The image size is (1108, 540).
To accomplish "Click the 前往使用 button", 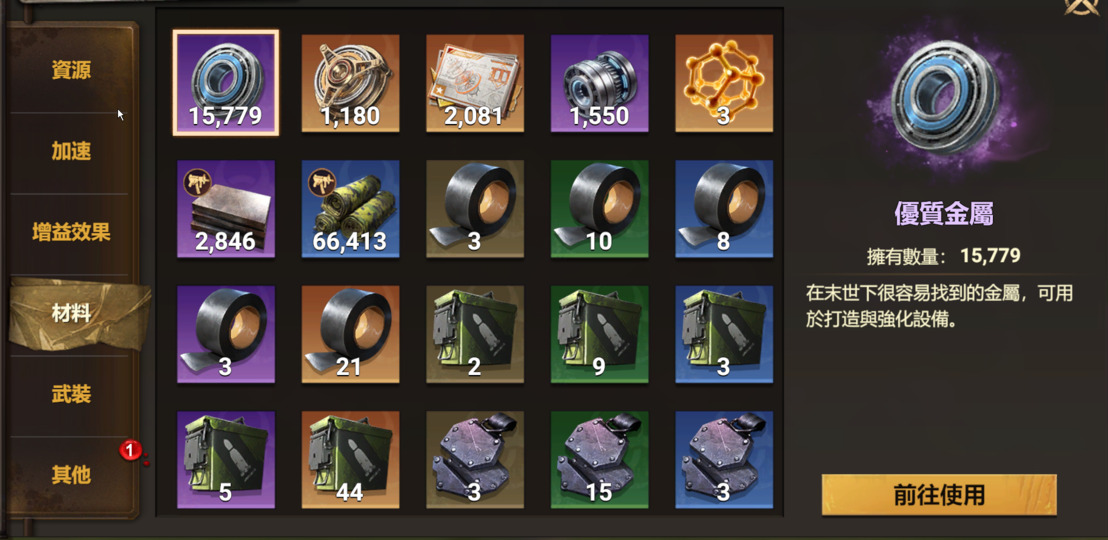I will tap(939, 495).
